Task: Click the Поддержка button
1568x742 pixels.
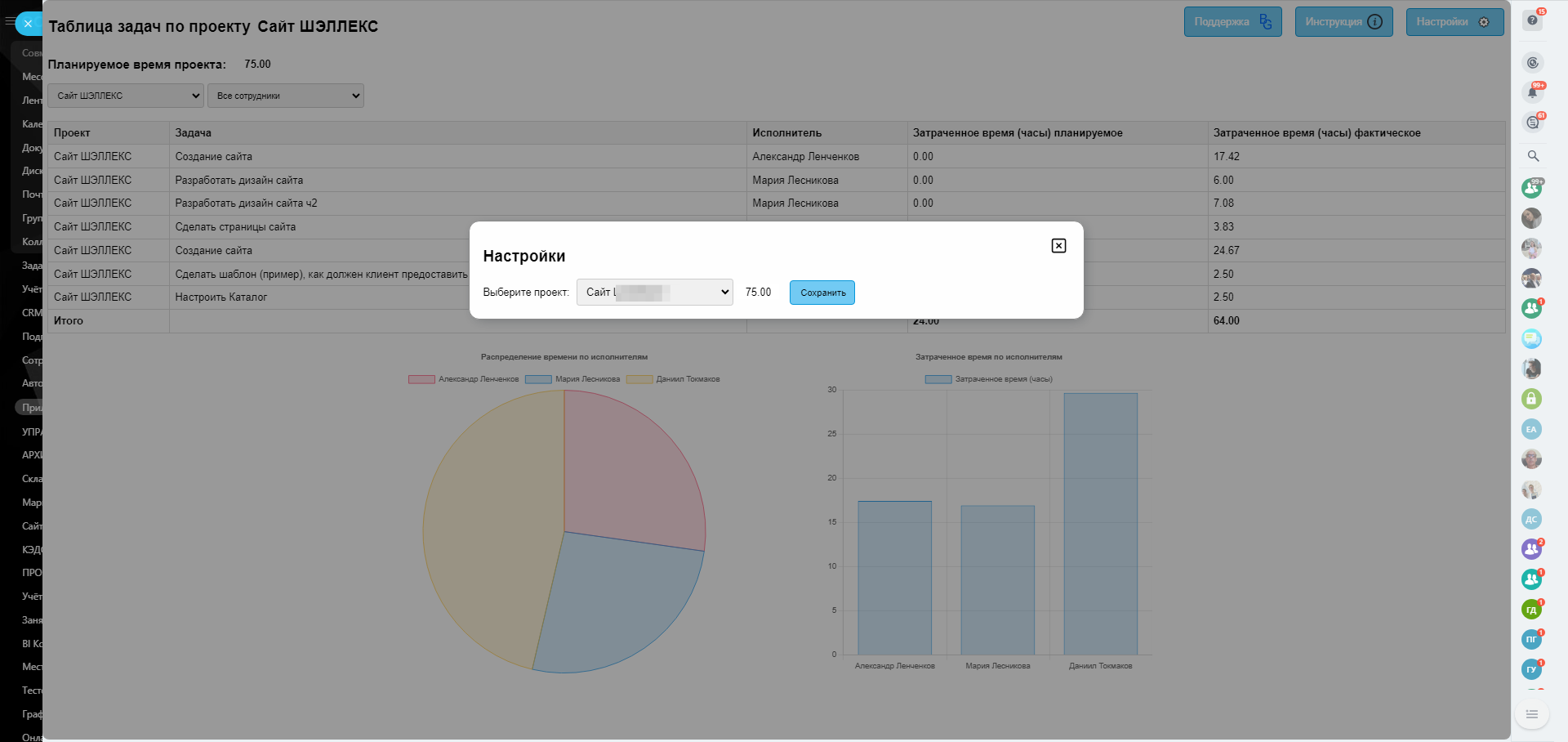Action: 1232,22
